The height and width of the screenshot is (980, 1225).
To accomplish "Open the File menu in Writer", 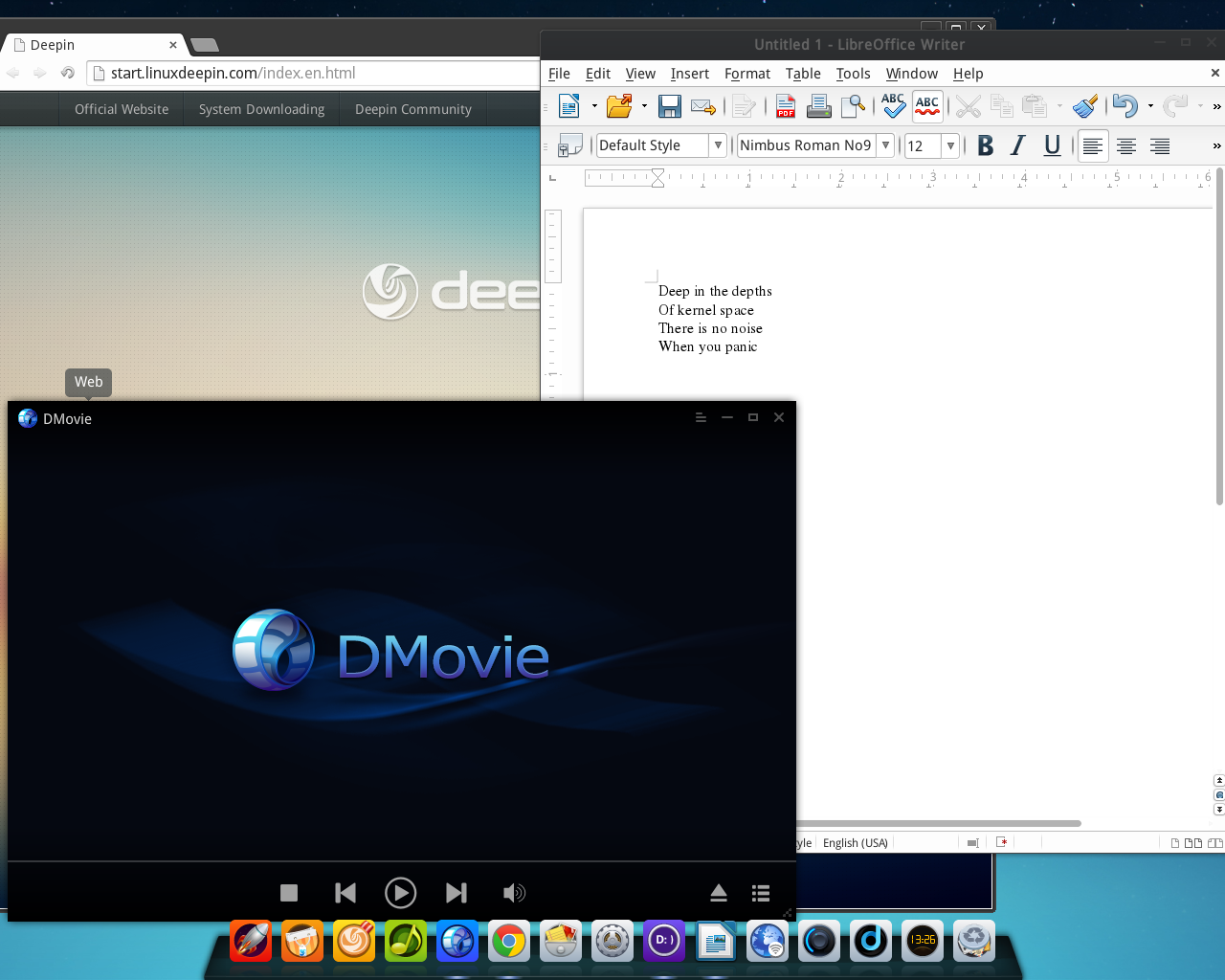I will (x=559, y=74).
